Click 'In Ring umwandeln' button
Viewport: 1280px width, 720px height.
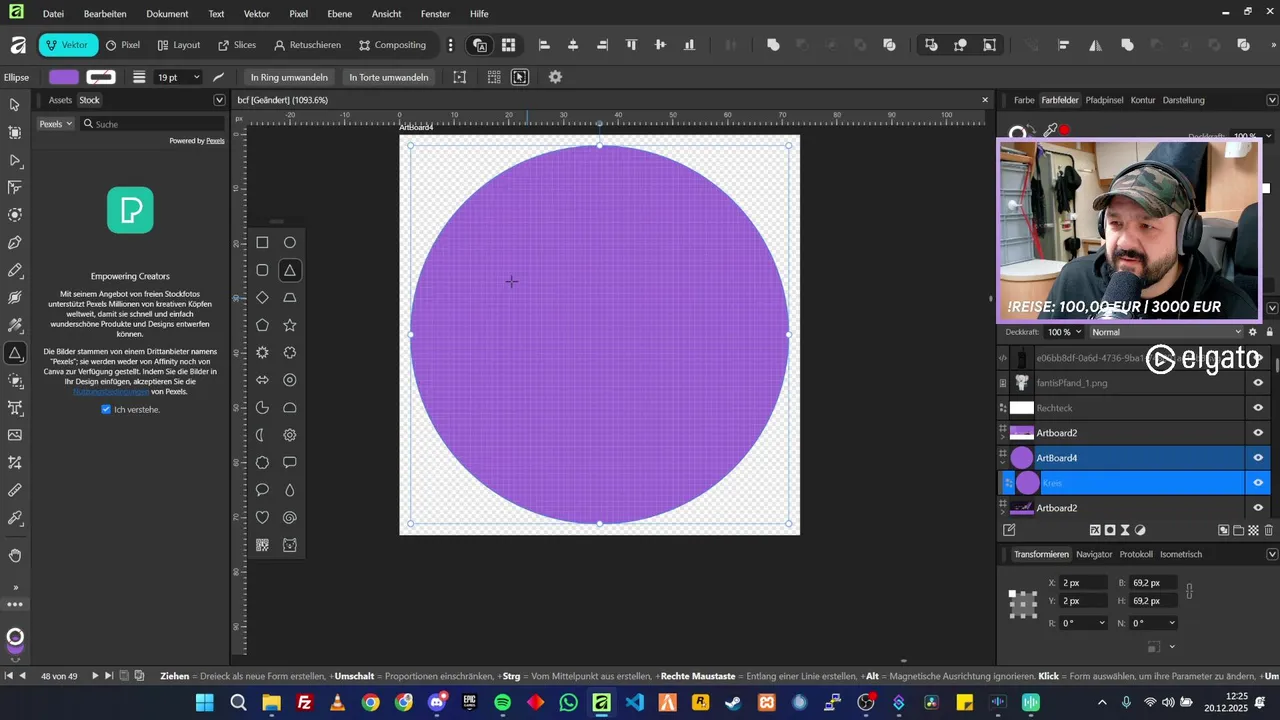(289, 77)
